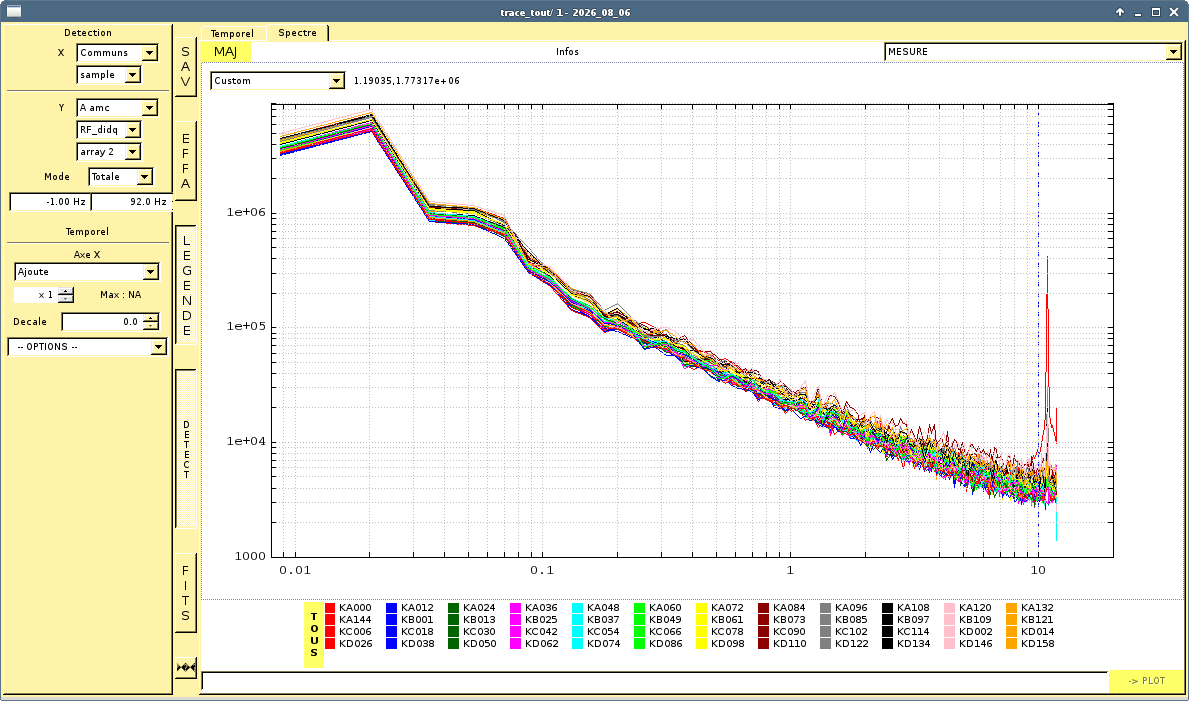Screen dimensions: 1189x701
Task: Toggle the blue KA012 legend color box
Action: [392, 608]
